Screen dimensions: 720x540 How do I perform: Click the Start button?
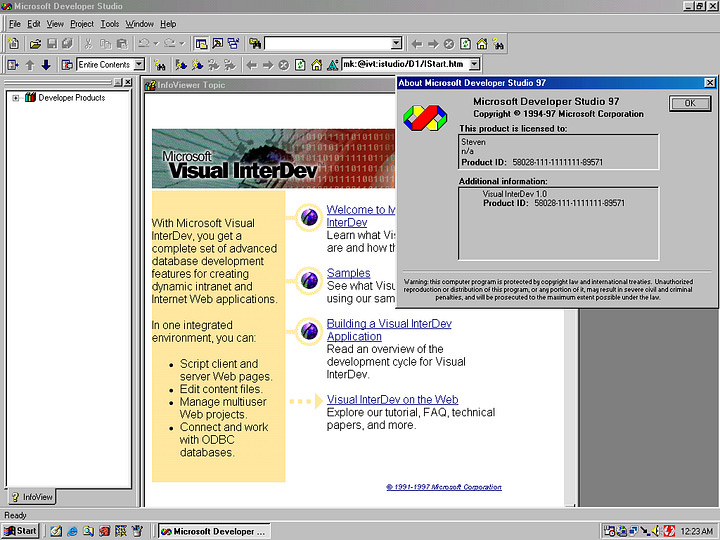click(21, 531)
